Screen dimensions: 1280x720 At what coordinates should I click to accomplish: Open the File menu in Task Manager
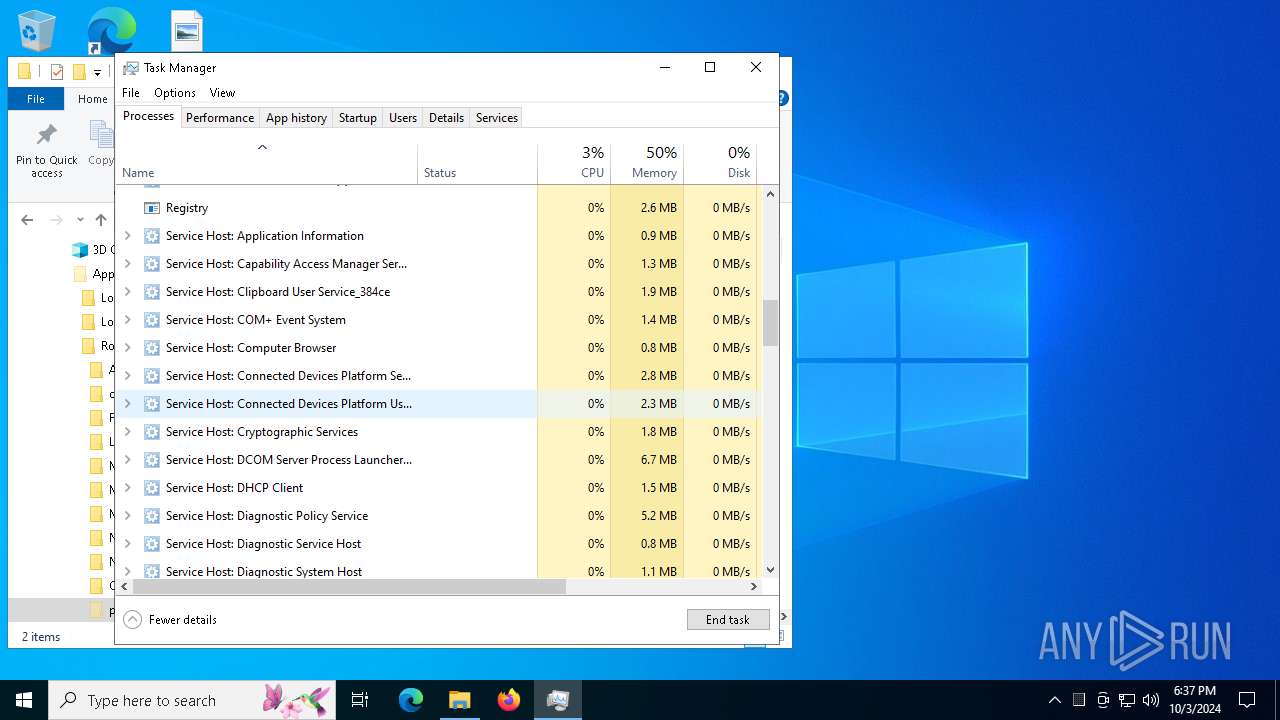131,93
